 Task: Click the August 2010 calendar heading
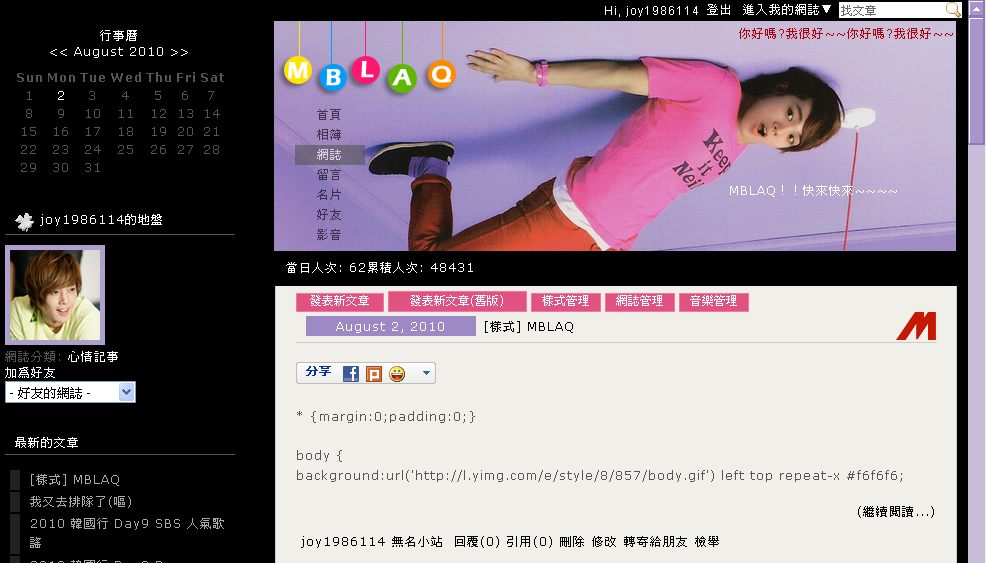pos(119,52)
